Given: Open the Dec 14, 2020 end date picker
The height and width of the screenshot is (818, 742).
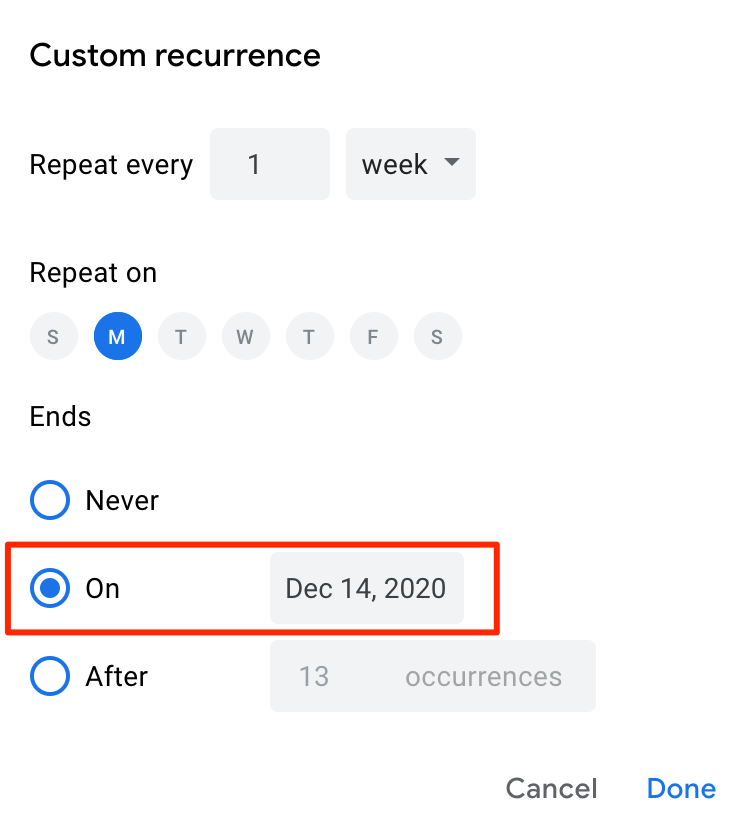Looking at the screenshot, I should (x=366, y=588).
